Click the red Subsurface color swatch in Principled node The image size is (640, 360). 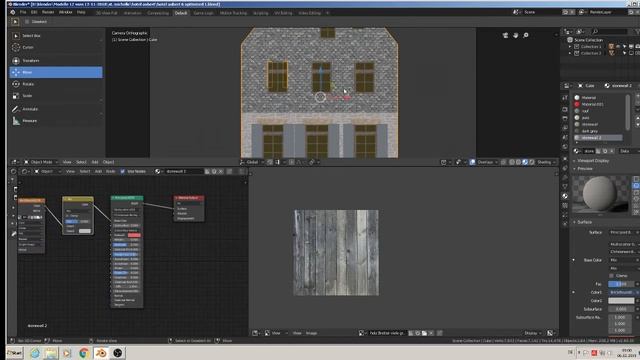(134, 235)
